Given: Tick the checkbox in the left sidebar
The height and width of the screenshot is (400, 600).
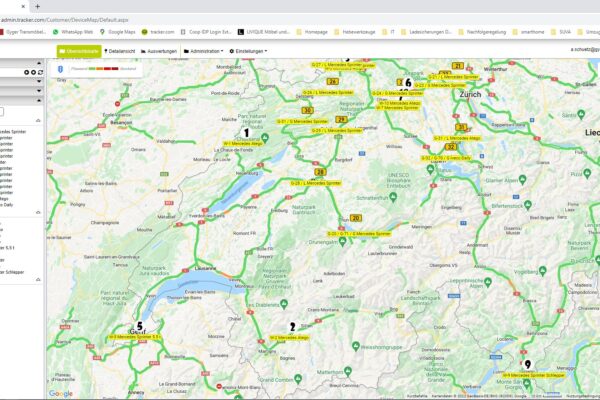Looking at the screenshot, I should [2, 112].
